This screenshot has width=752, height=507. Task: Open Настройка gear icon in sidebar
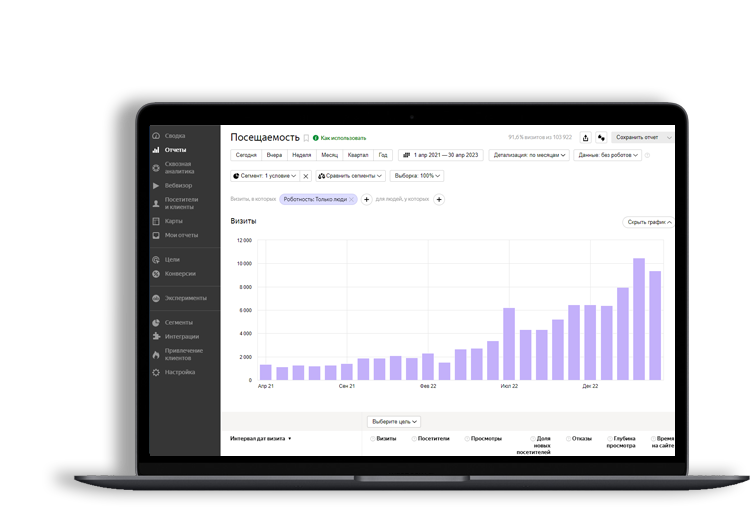pyautogui.click(x=156, y=373)
